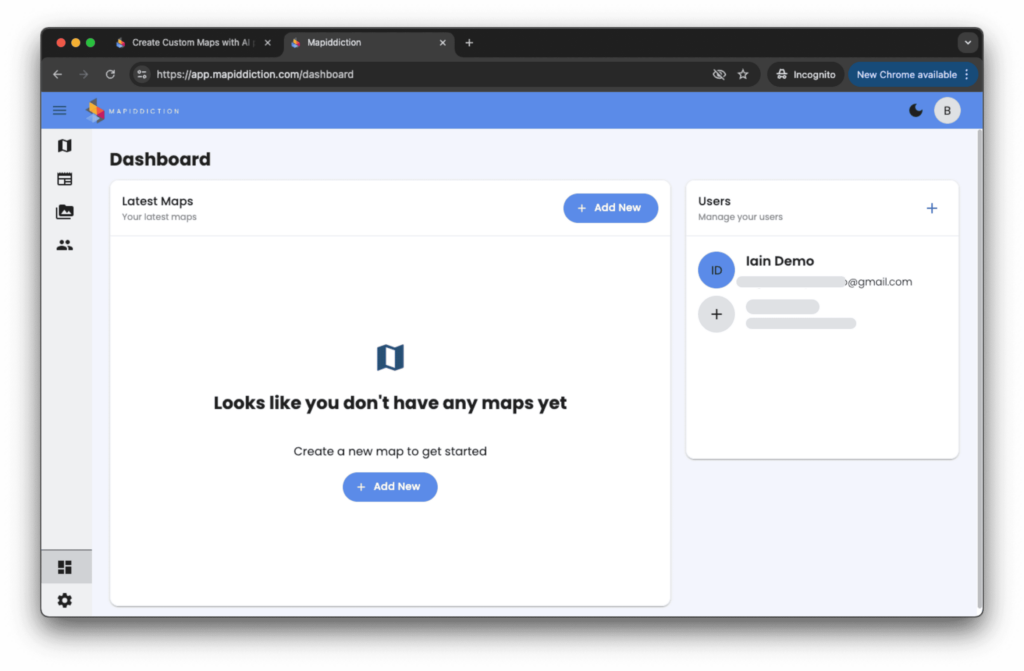Viewport: 1024px width, 671px height.
Task: Click the tracking protection eye icon in address bar
Action: pyautogui.click(x=718, y=74)
